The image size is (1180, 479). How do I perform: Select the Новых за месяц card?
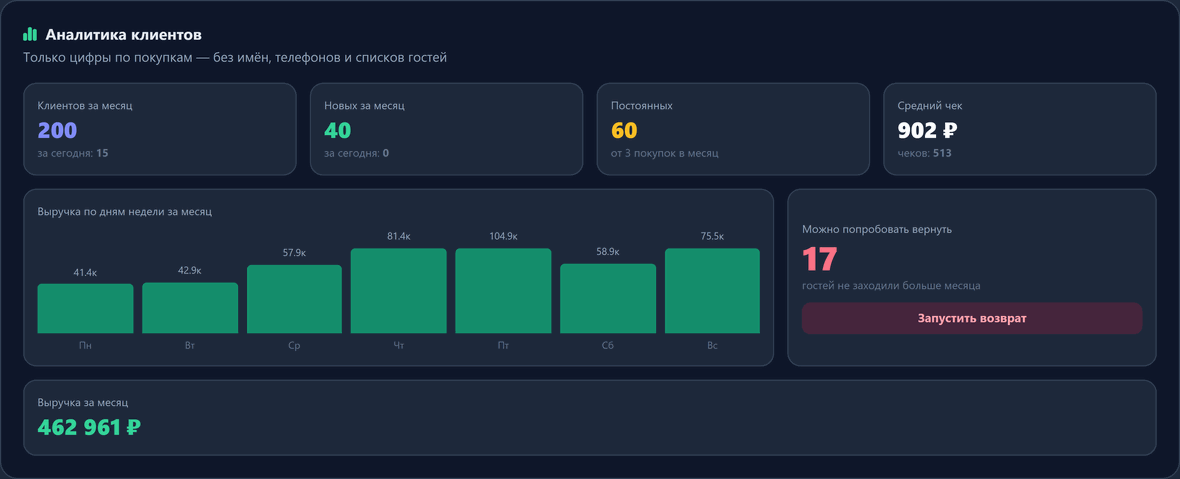(446, 129)
